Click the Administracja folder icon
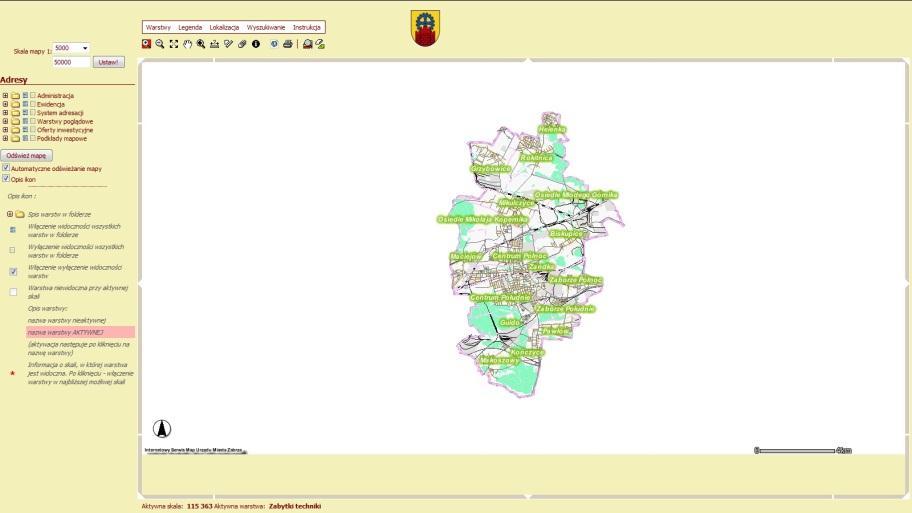The width and height of the screenshot is (912, 513). pos(16,95)
